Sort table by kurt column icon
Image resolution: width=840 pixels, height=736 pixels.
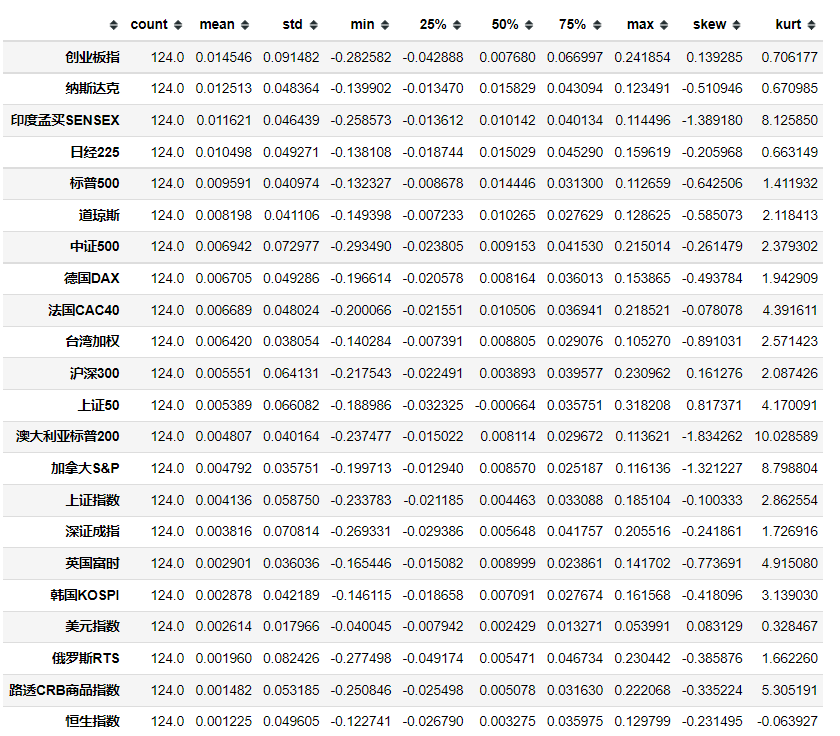(812, 25)
